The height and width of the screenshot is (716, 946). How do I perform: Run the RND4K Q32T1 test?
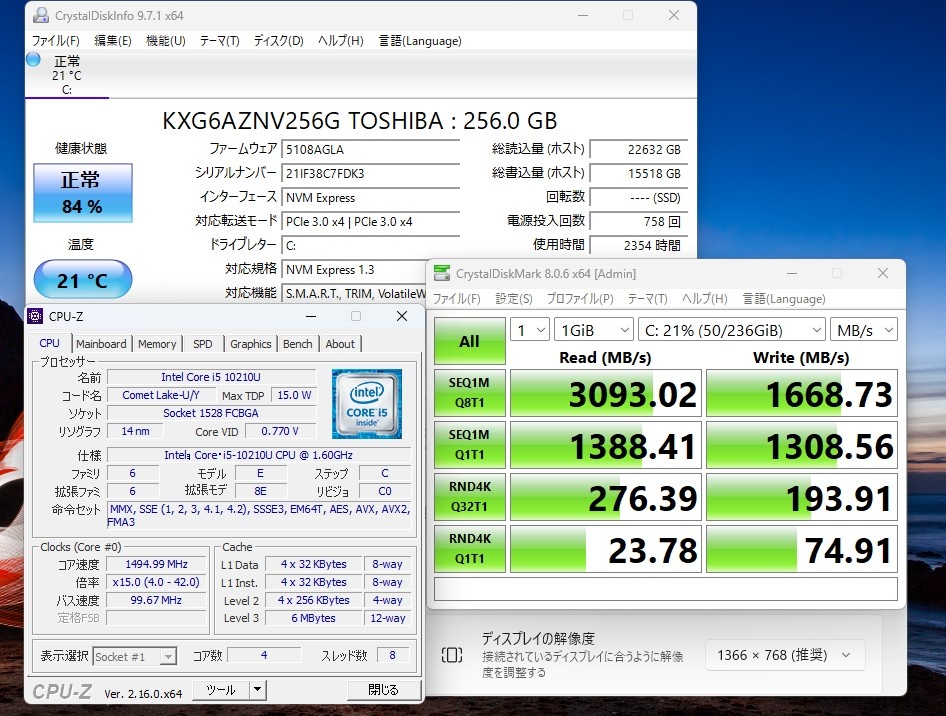point(469,496)
